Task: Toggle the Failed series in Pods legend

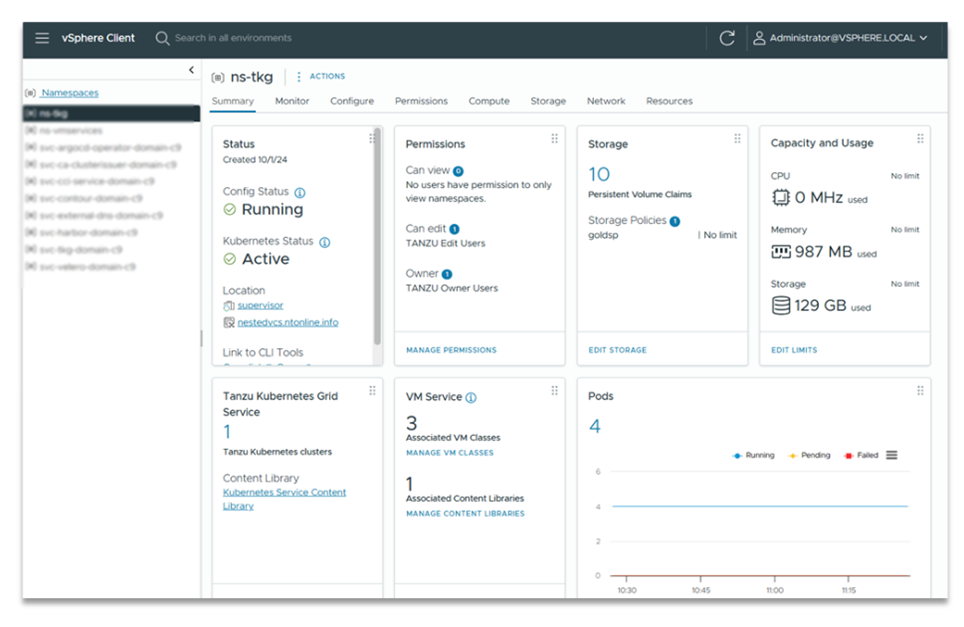Action: [x=861, y=455]
